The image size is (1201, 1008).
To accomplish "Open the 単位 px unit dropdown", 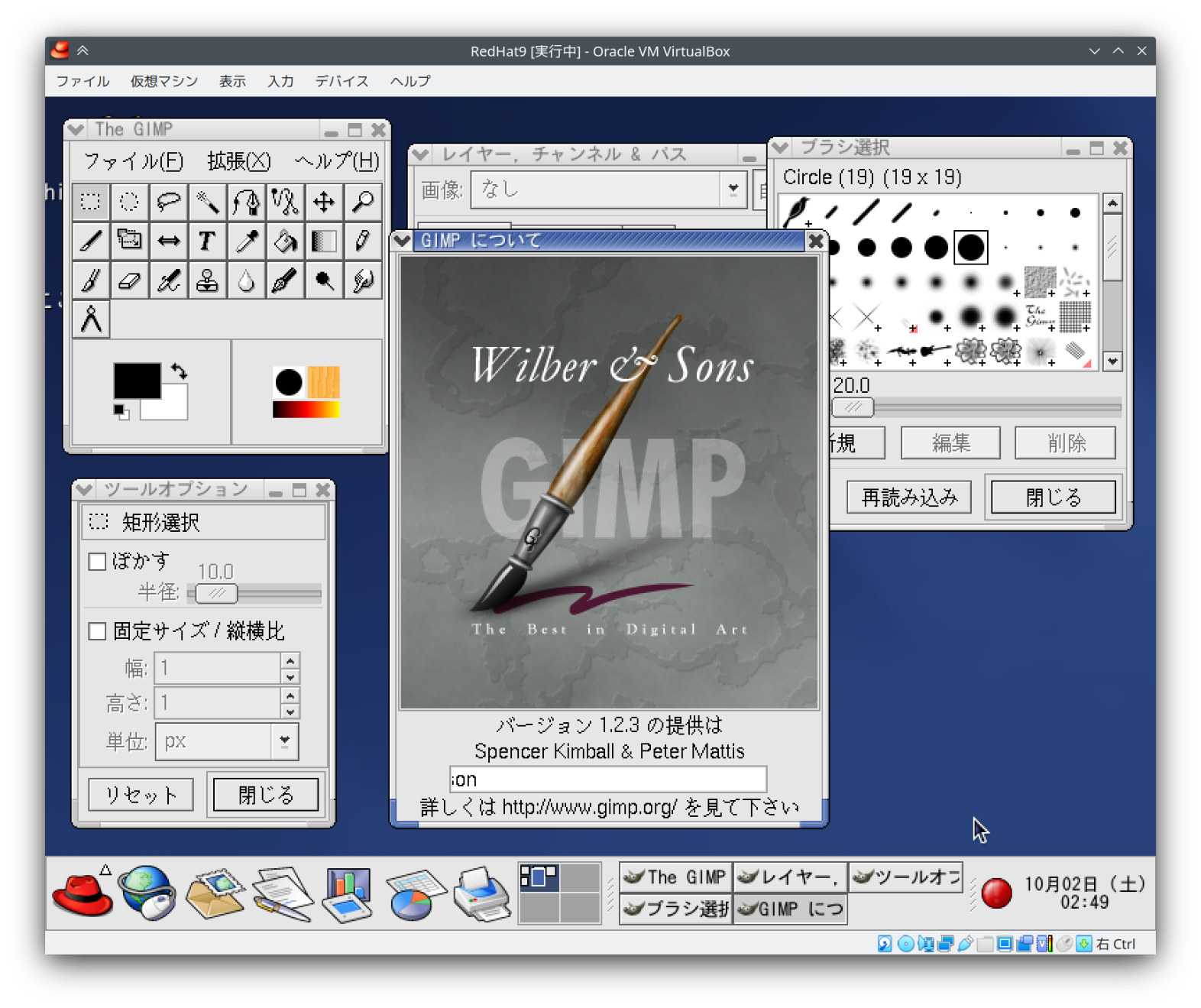I will tap(284, 741).
